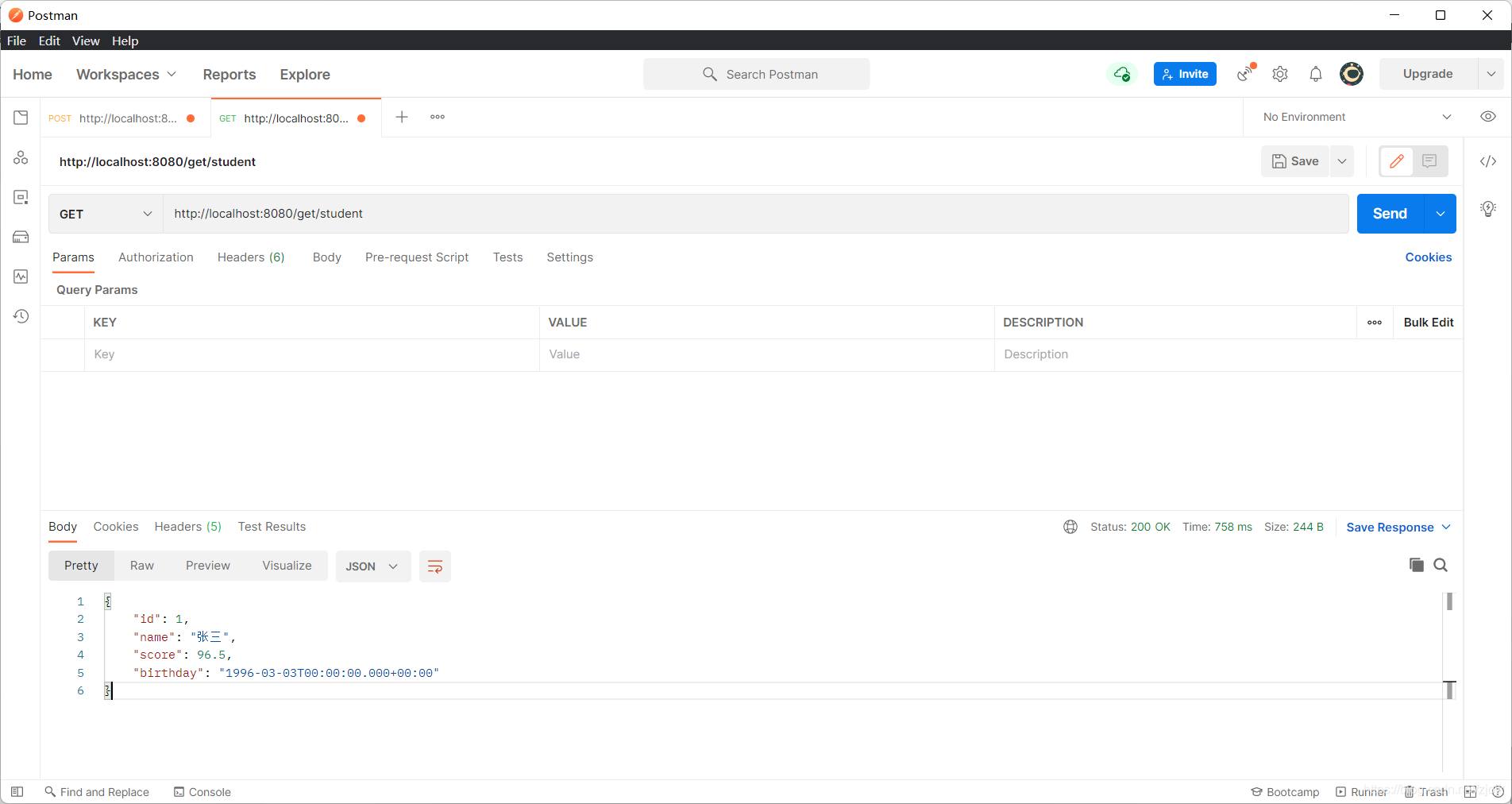The height and width of the screenshot is (804, 1512).
Task: Open tab options three-dot menu
Action: tap(438, 117)
